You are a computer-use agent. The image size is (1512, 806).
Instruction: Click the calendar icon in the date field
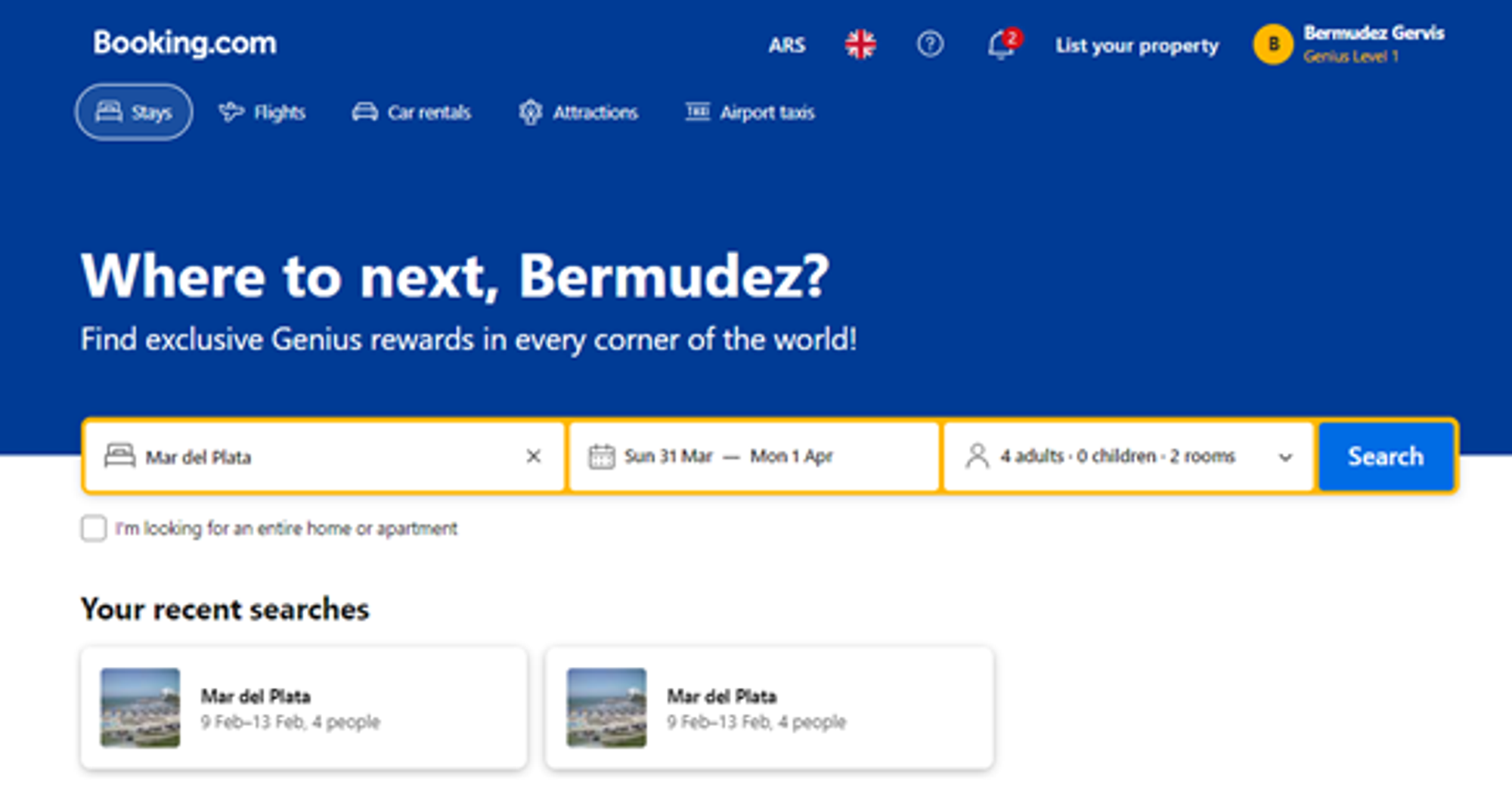(x=602, y=456)
